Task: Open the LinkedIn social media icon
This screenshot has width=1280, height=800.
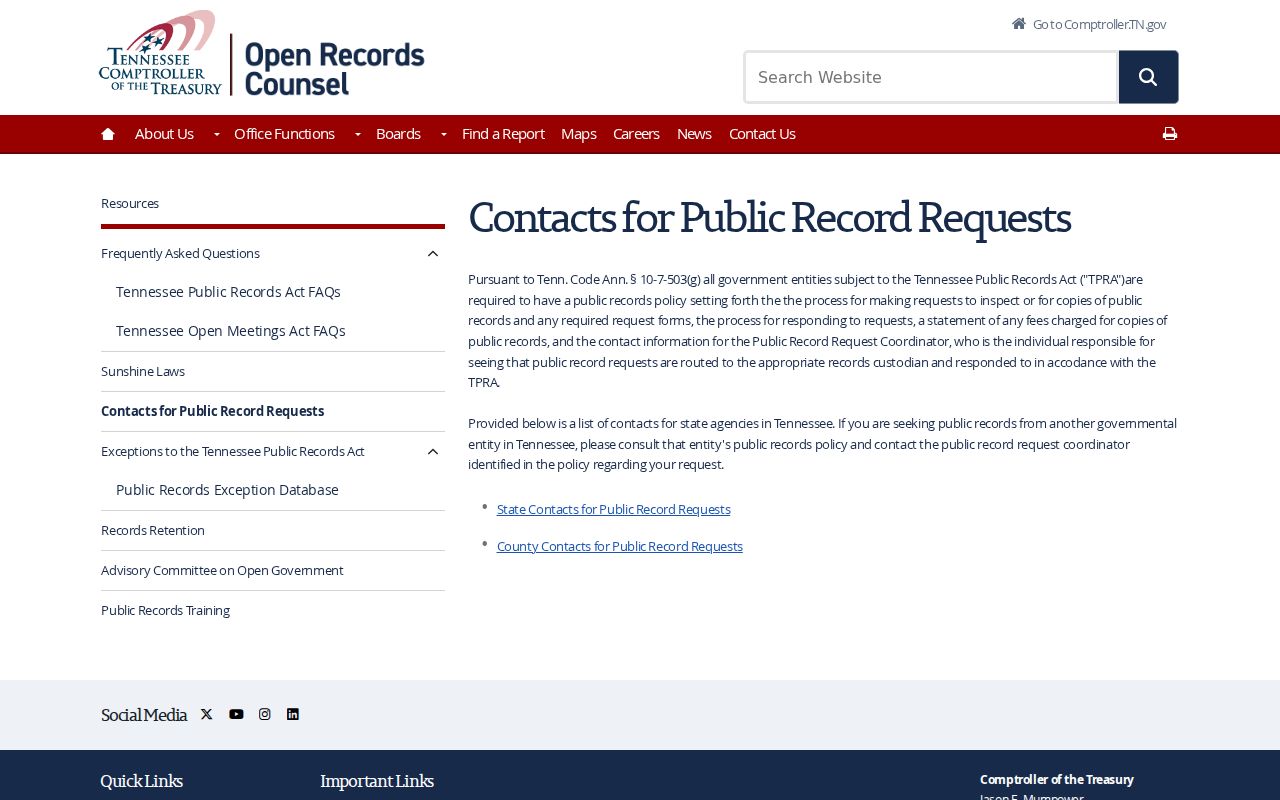Action: tap(293, 714)
